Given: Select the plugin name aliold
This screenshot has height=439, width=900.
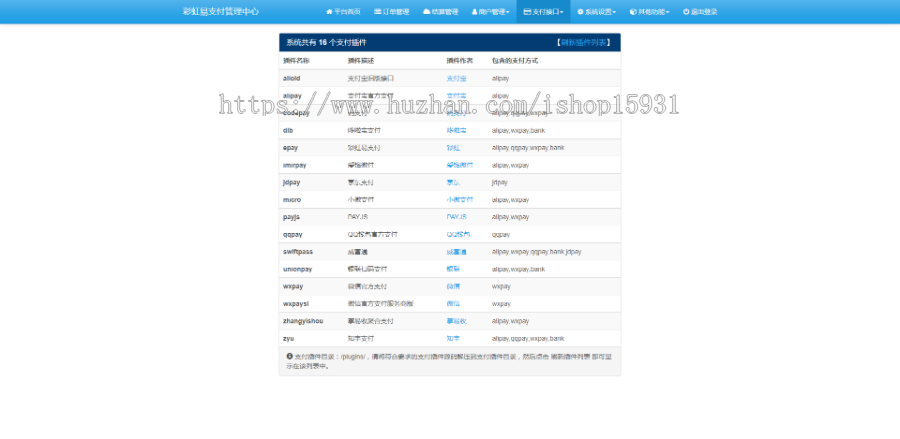Looking at the screenshot, I should coord(292,78).
